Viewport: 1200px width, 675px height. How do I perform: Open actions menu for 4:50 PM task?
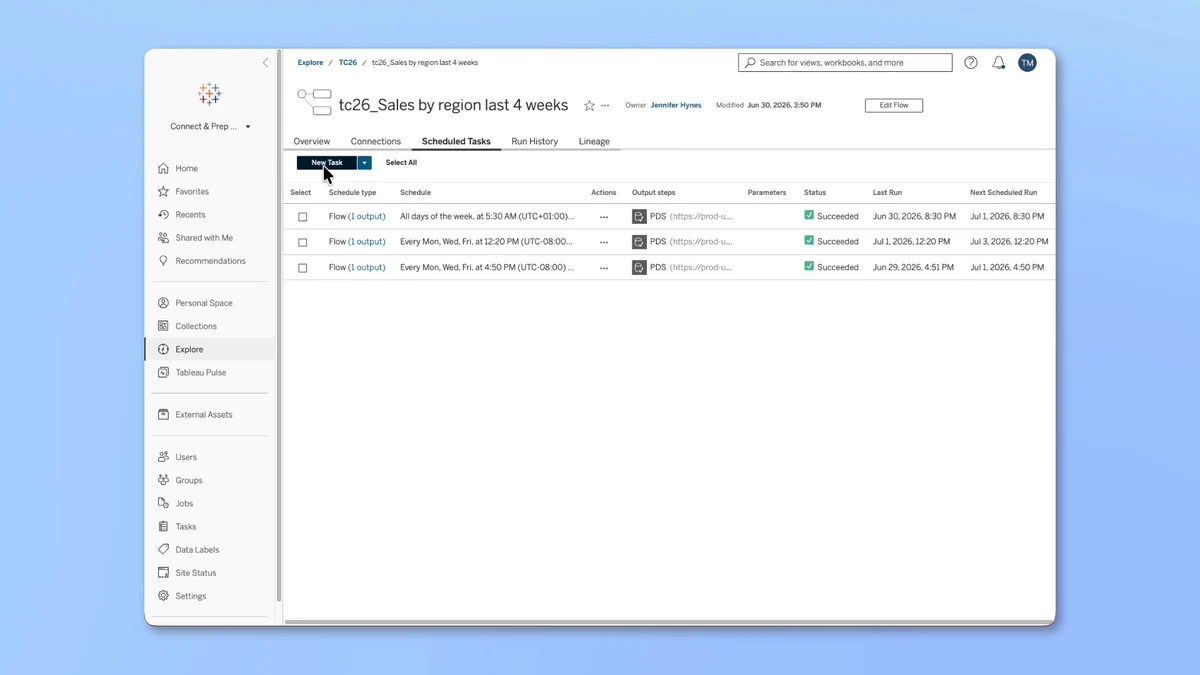click(x=604, y=268)
